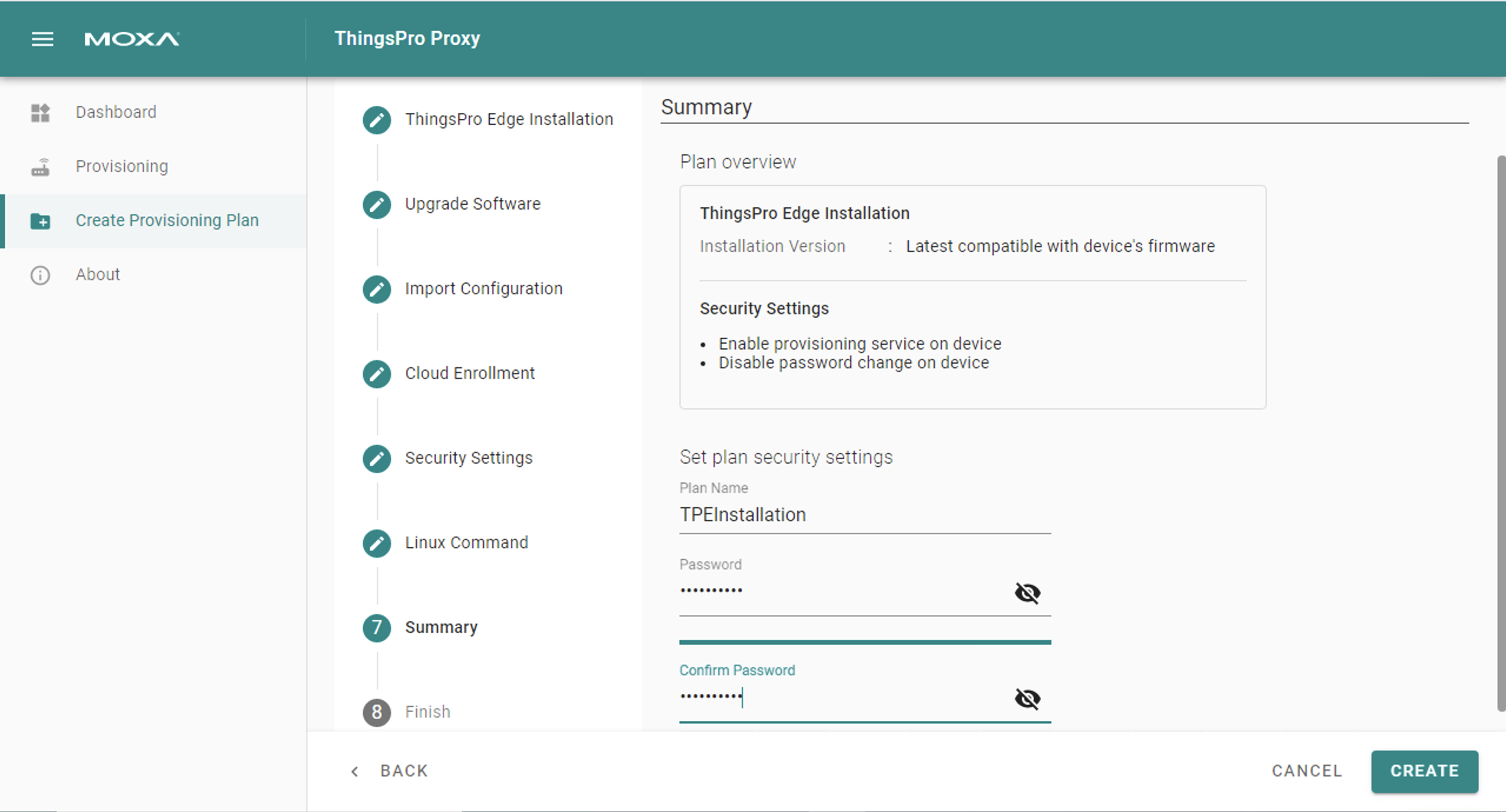
Task: Click 'Set plan security settings' label
Action: (x=785, y=457)
